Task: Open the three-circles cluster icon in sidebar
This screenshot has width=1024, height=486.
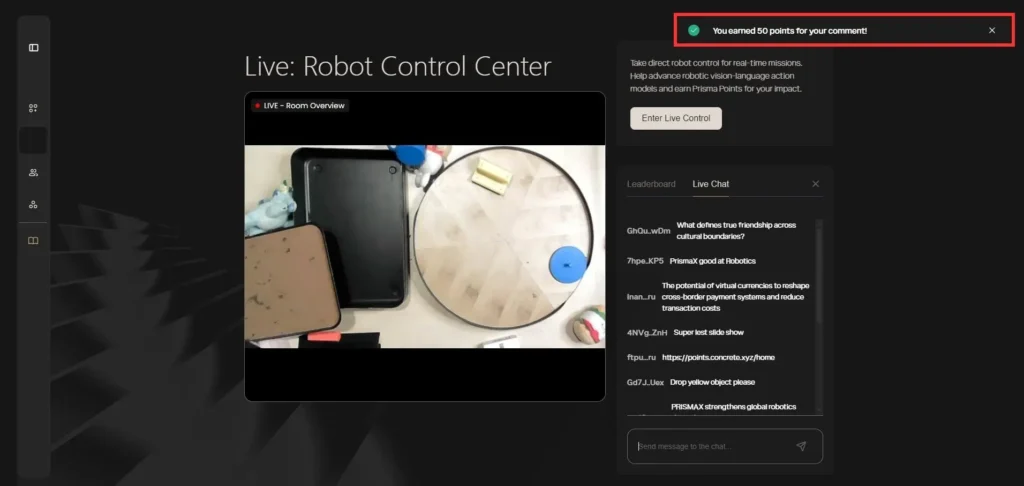Action: (33, 204)
